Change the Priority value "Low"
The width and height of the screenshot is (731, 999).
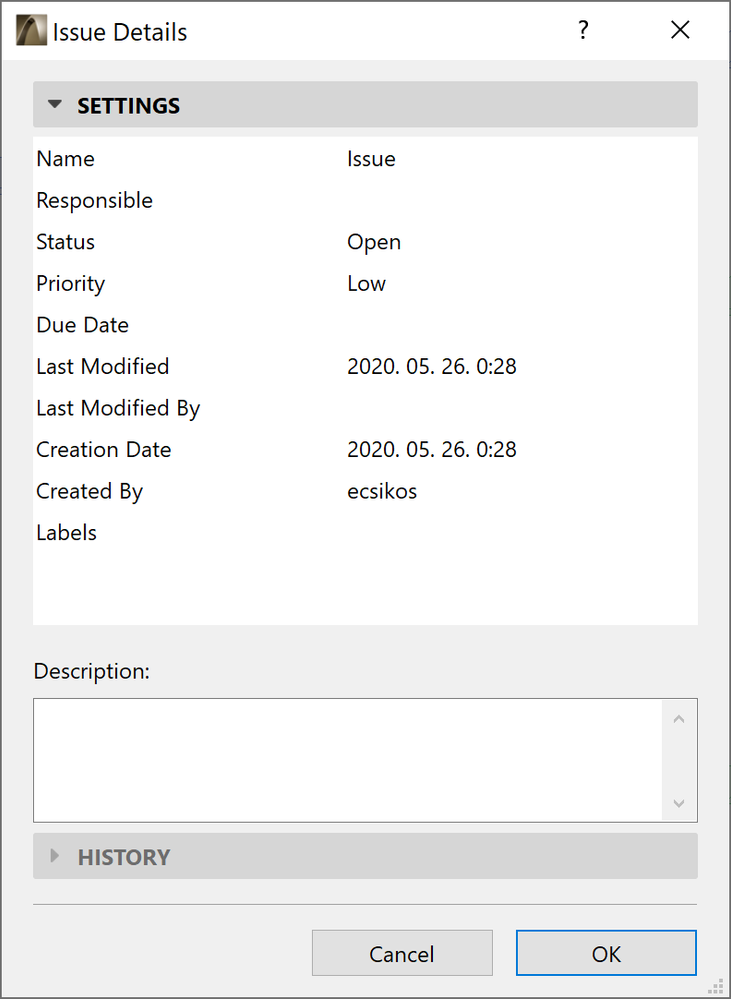click(366, 284)
